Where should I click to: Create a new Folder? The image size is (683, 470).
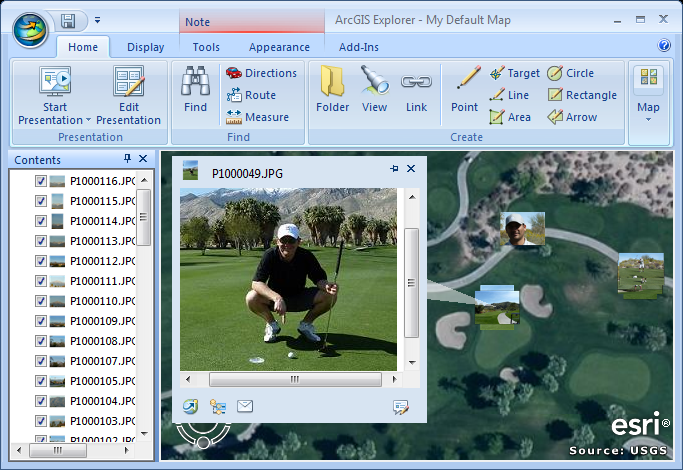coord(332,89)
